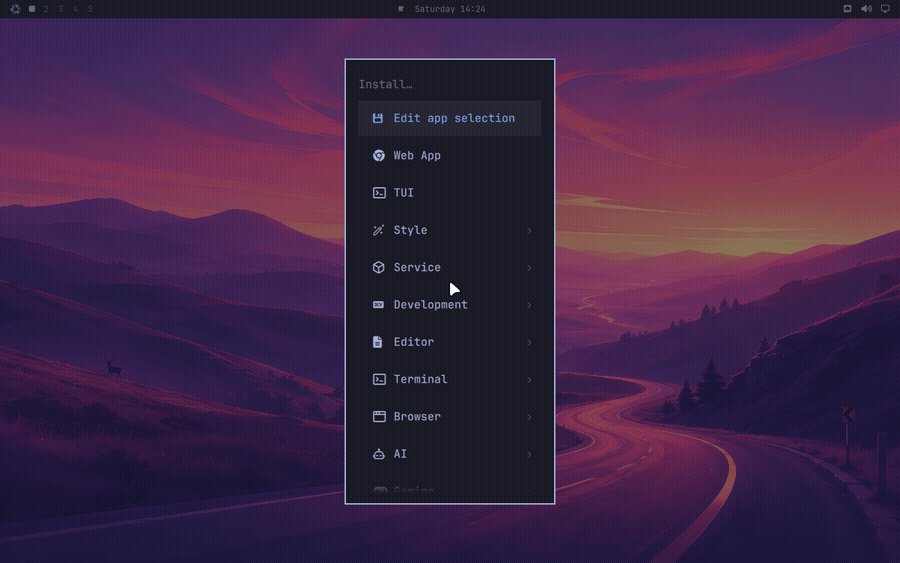Switch to active workspace 1 indicator

32,9
